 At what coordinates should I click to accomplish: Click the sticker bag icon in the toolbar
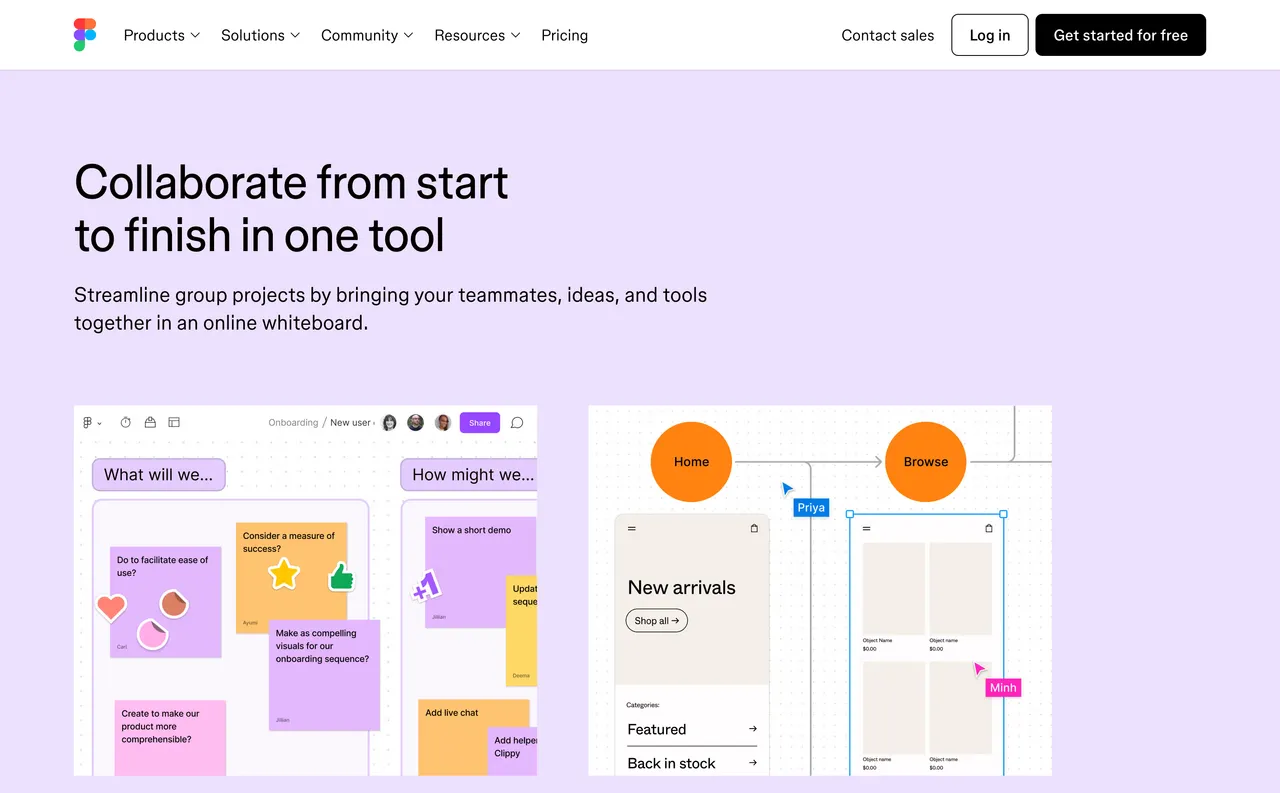[x=150, y=422]
